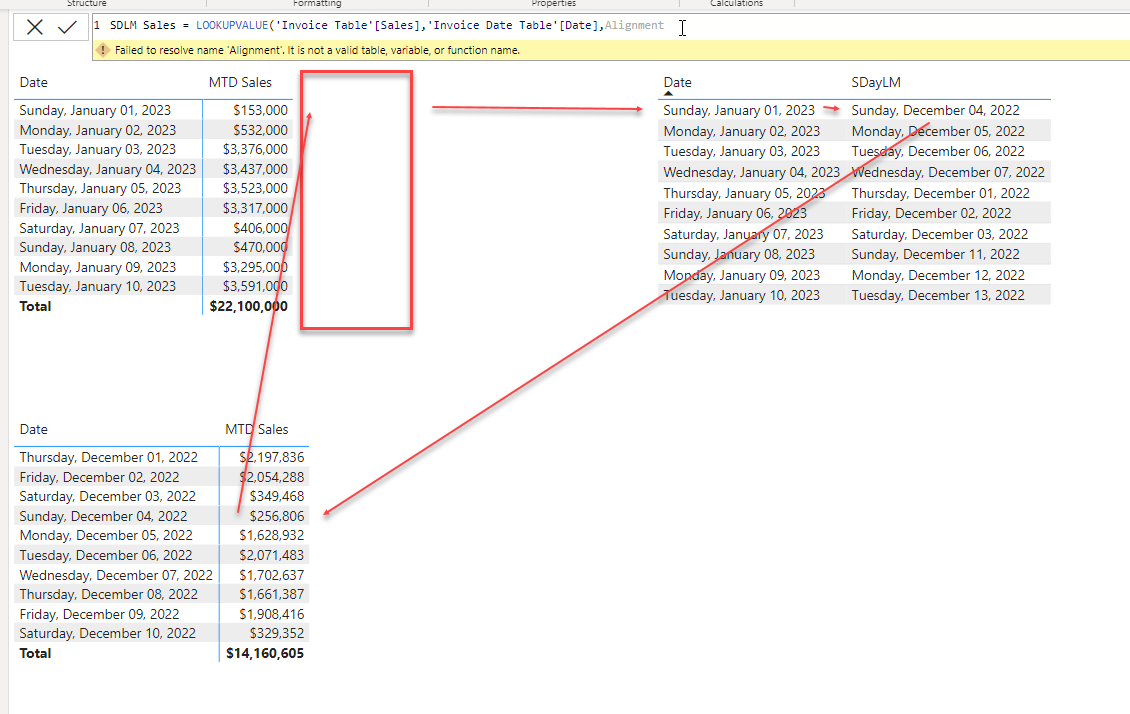
Task: Select the $329,352 sales cell
Action: click(277, 633)
